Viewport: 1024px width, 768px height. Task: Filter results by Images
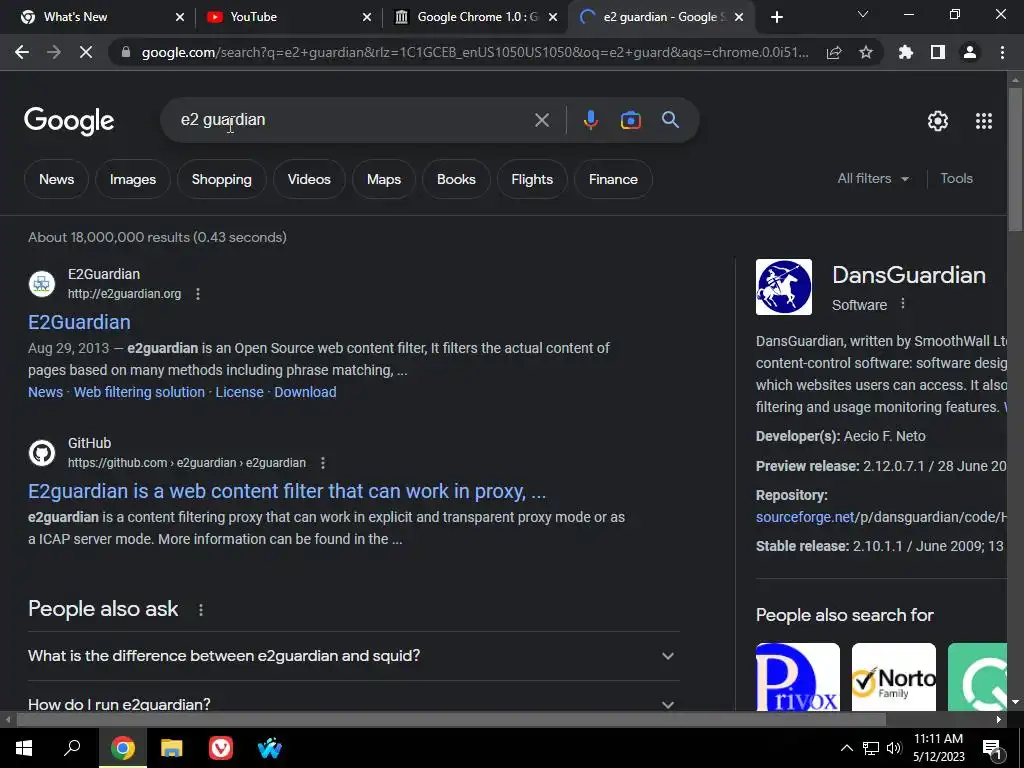pyautogui.click(x=133, y=179)
